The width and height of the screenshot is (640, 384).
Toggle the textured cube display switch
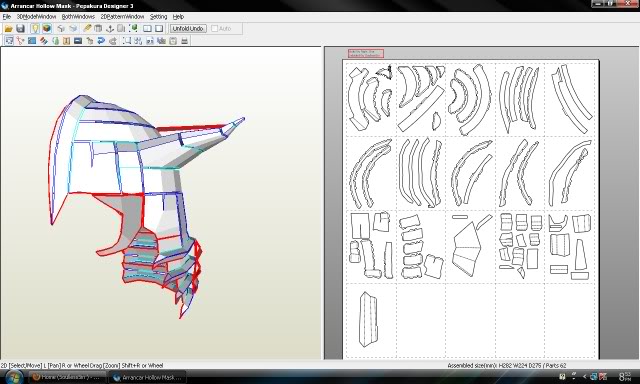[x=47, y=29]
